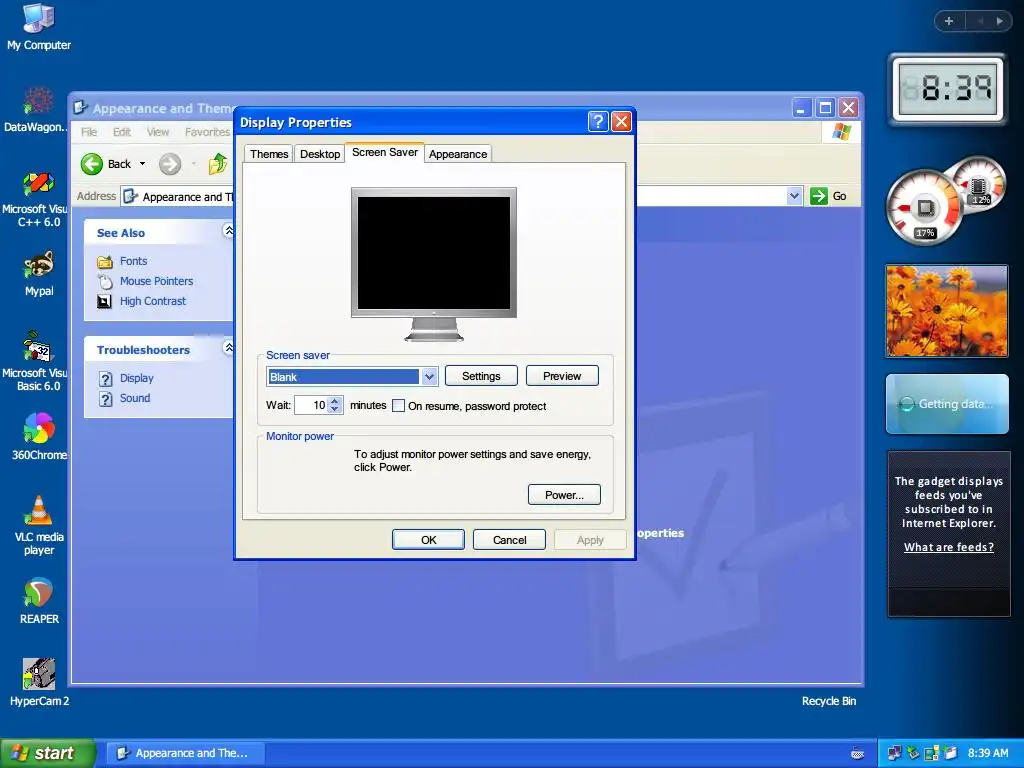Open the address bar dropdown arrow

click(x=794, y=196)
